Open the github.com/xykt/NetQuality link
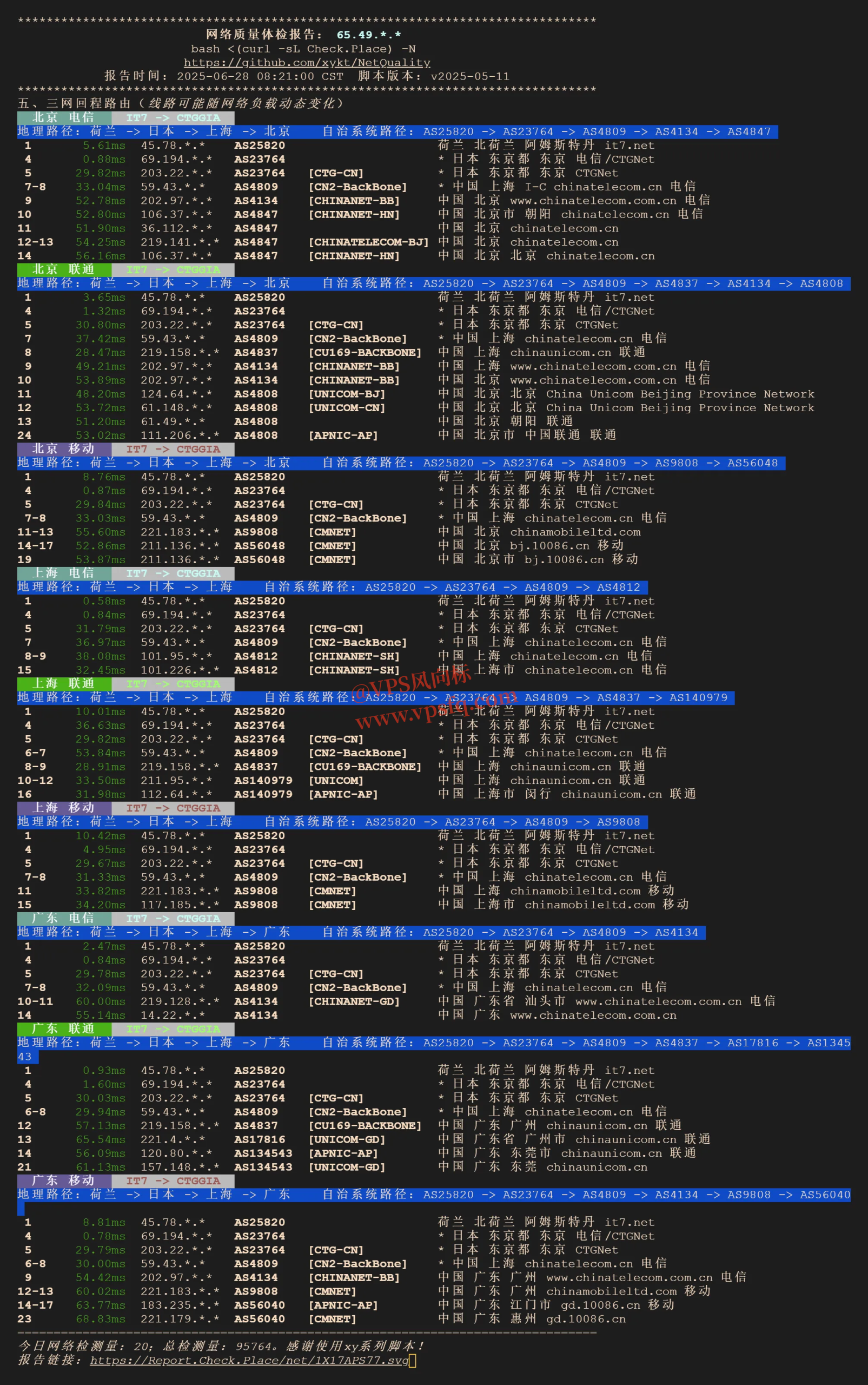 (x=307, y=63)
